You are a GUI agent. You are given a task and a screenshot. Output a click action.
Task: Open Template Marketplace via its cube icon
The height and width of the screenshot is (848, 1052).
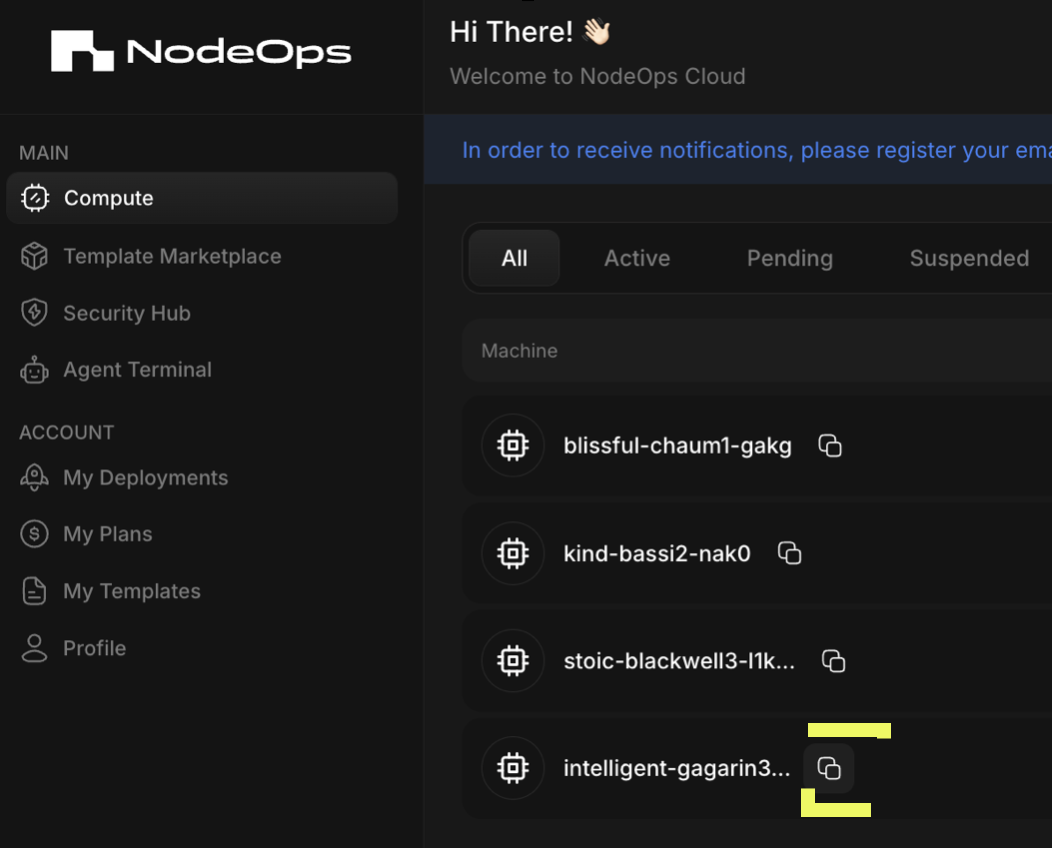point(34,256)
